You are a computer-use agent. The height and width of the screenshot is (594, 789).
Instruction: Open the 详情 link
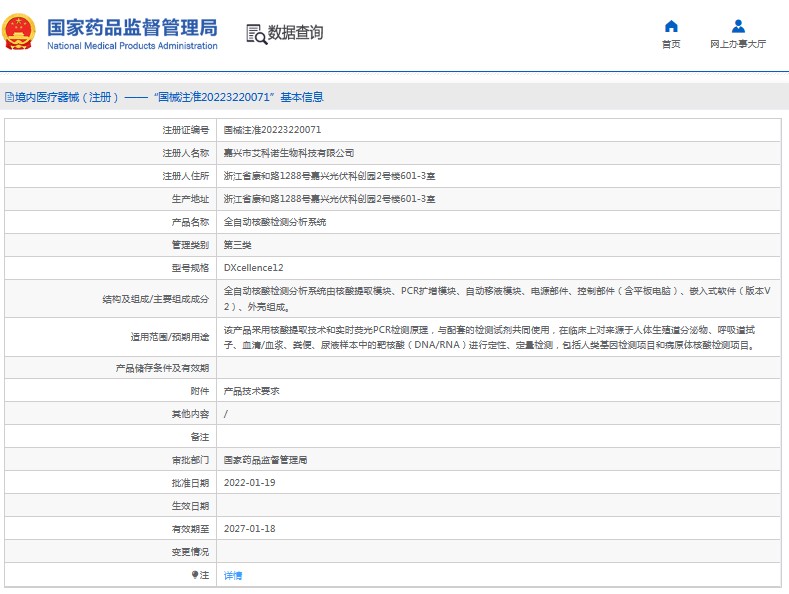[x=232, y=575]
